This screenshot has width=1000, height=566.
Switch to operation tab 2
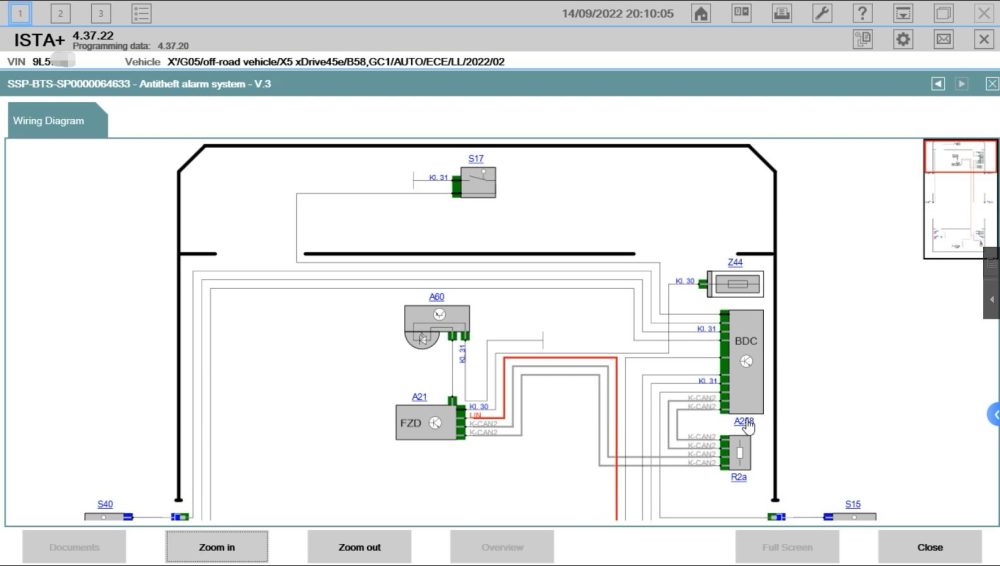[61, 13]
